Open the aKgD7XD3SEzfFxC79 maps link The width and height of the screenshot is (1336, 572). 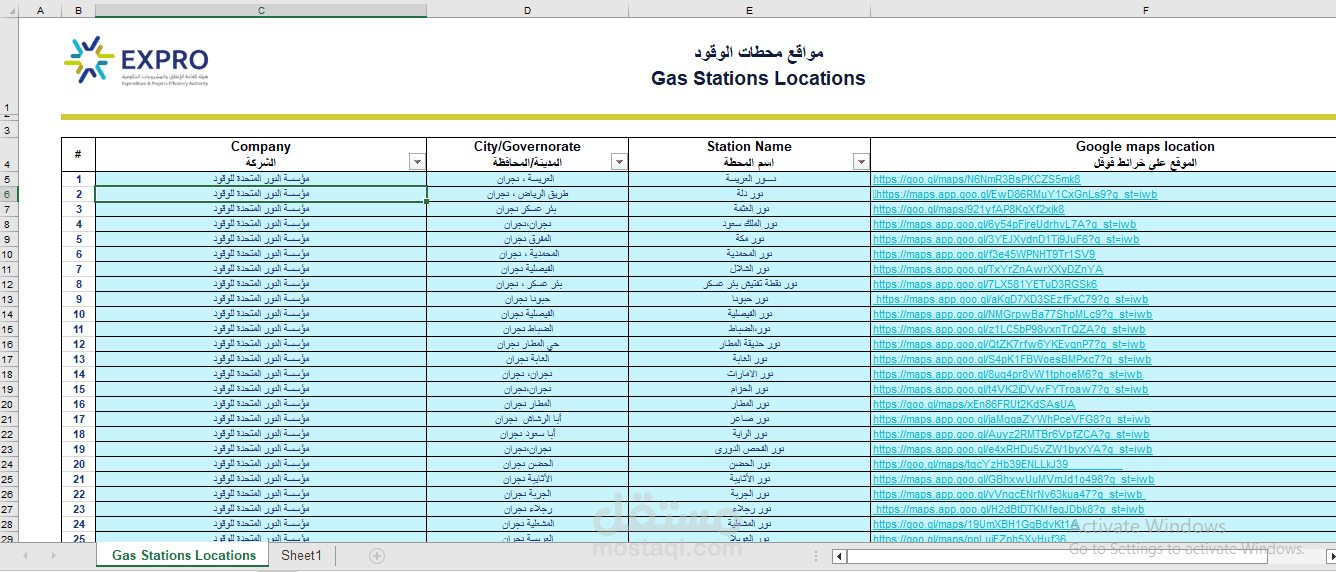(x=1011, y=299)
